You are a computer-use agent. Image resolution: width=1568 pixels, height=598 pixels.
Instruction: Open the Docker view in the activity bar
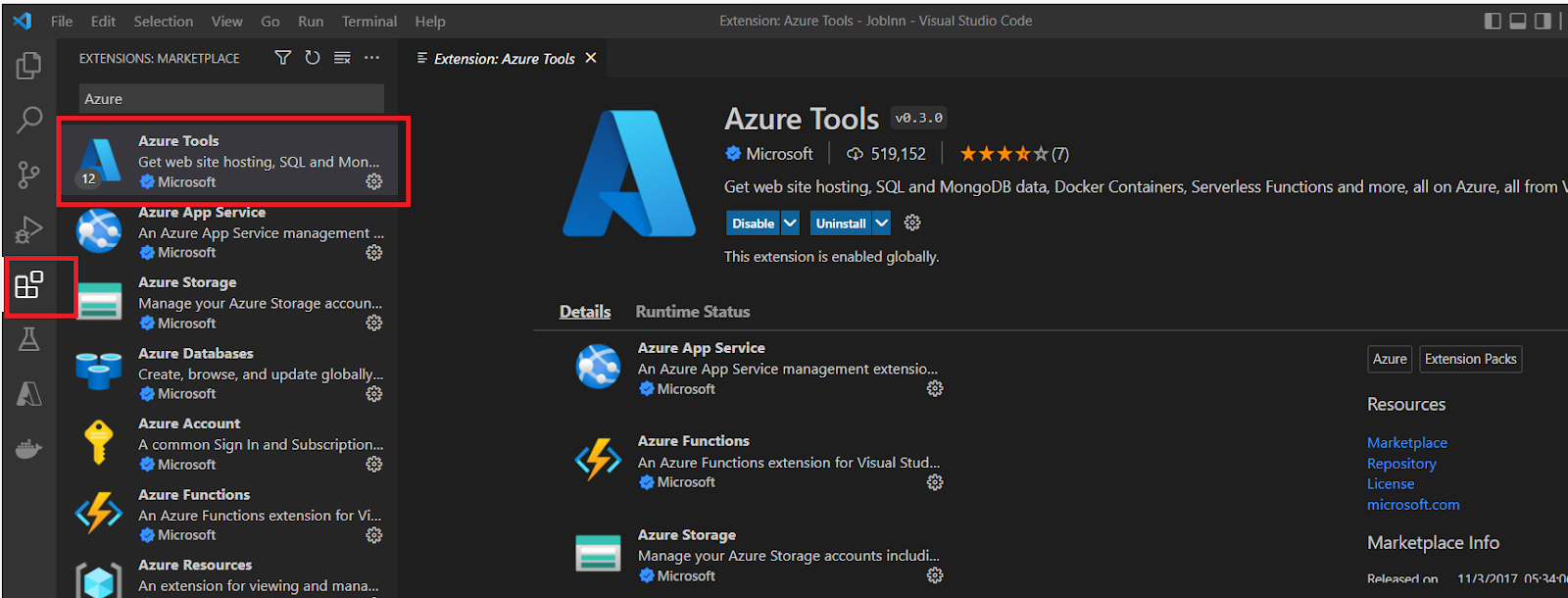click(x=29, y=449)
